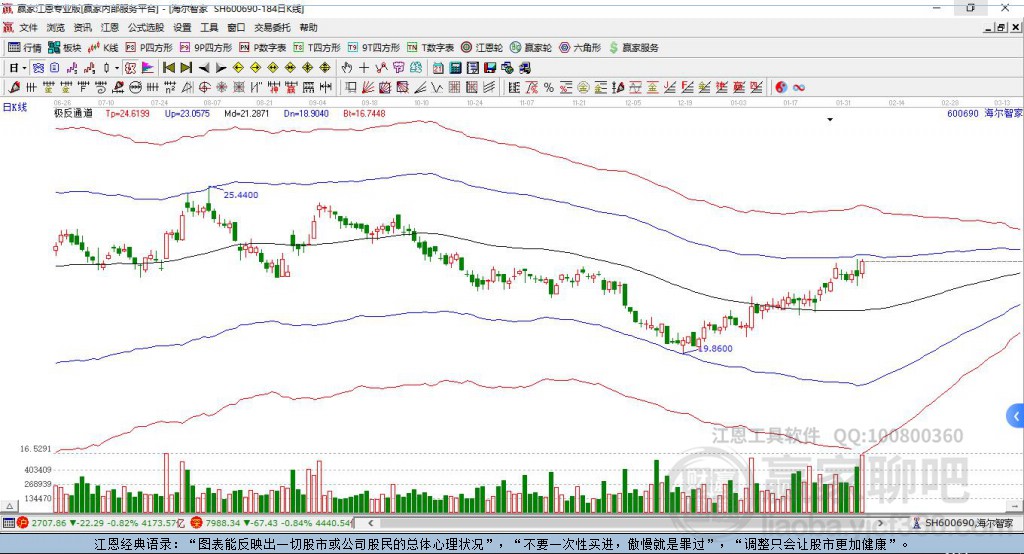Open the 赢家轮 wheel tool
The image size is (1024, 554).
tap(531, 48)
